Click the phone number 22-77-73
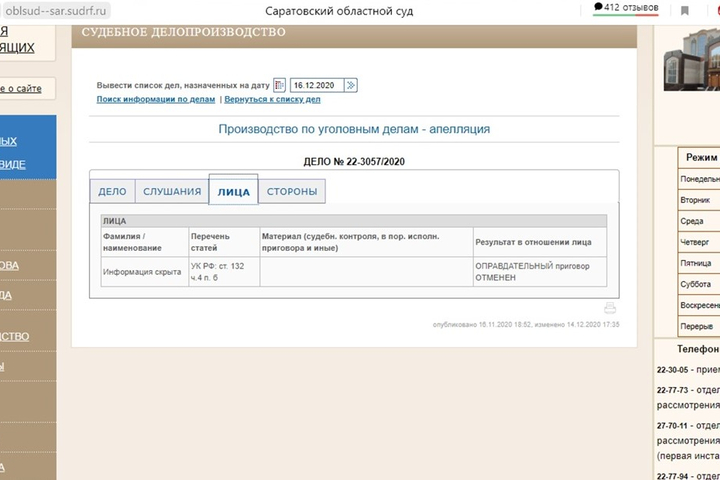 click(x=672, y=390)
